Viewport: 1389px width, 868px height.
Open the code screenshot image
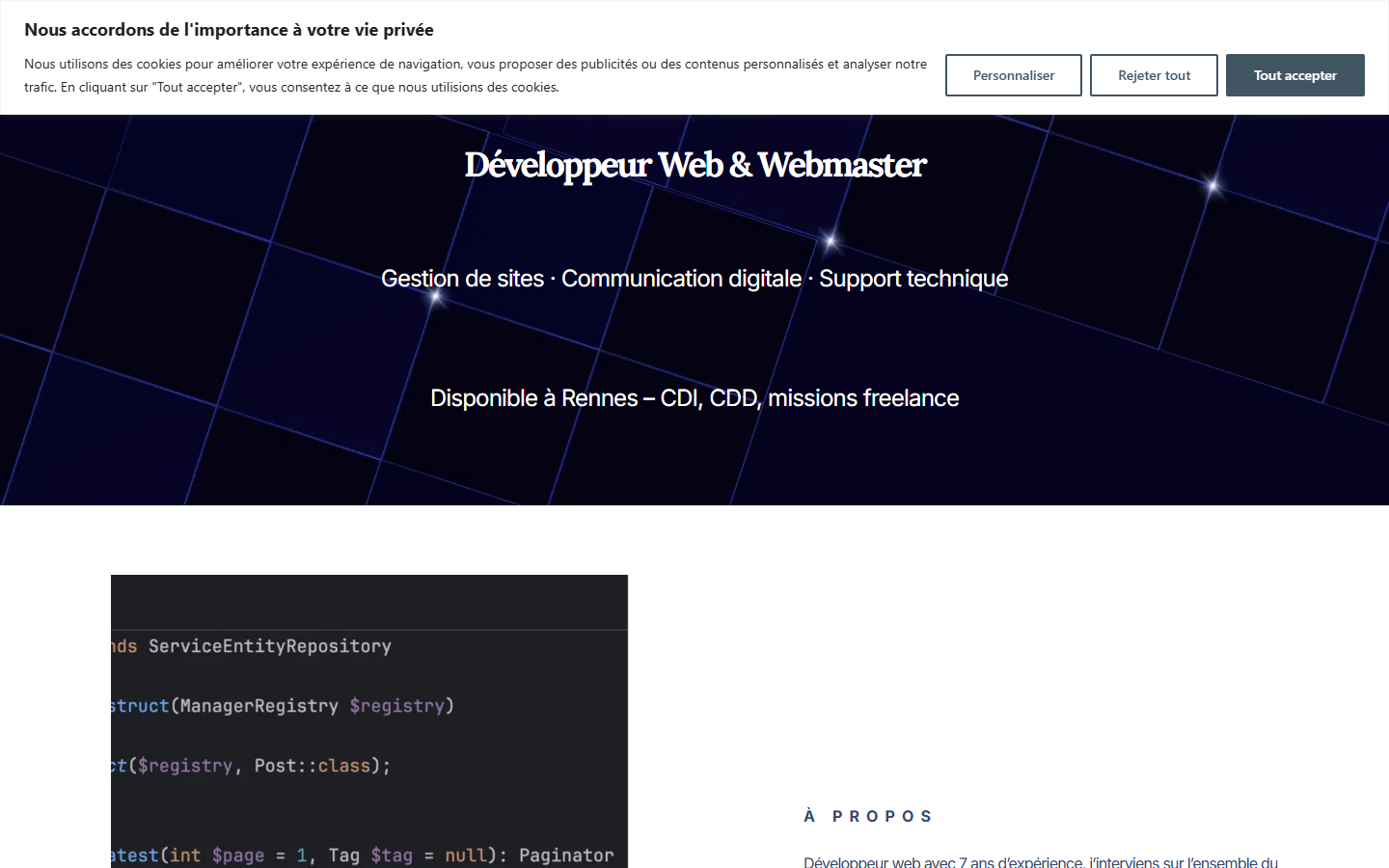pos(369,721)
